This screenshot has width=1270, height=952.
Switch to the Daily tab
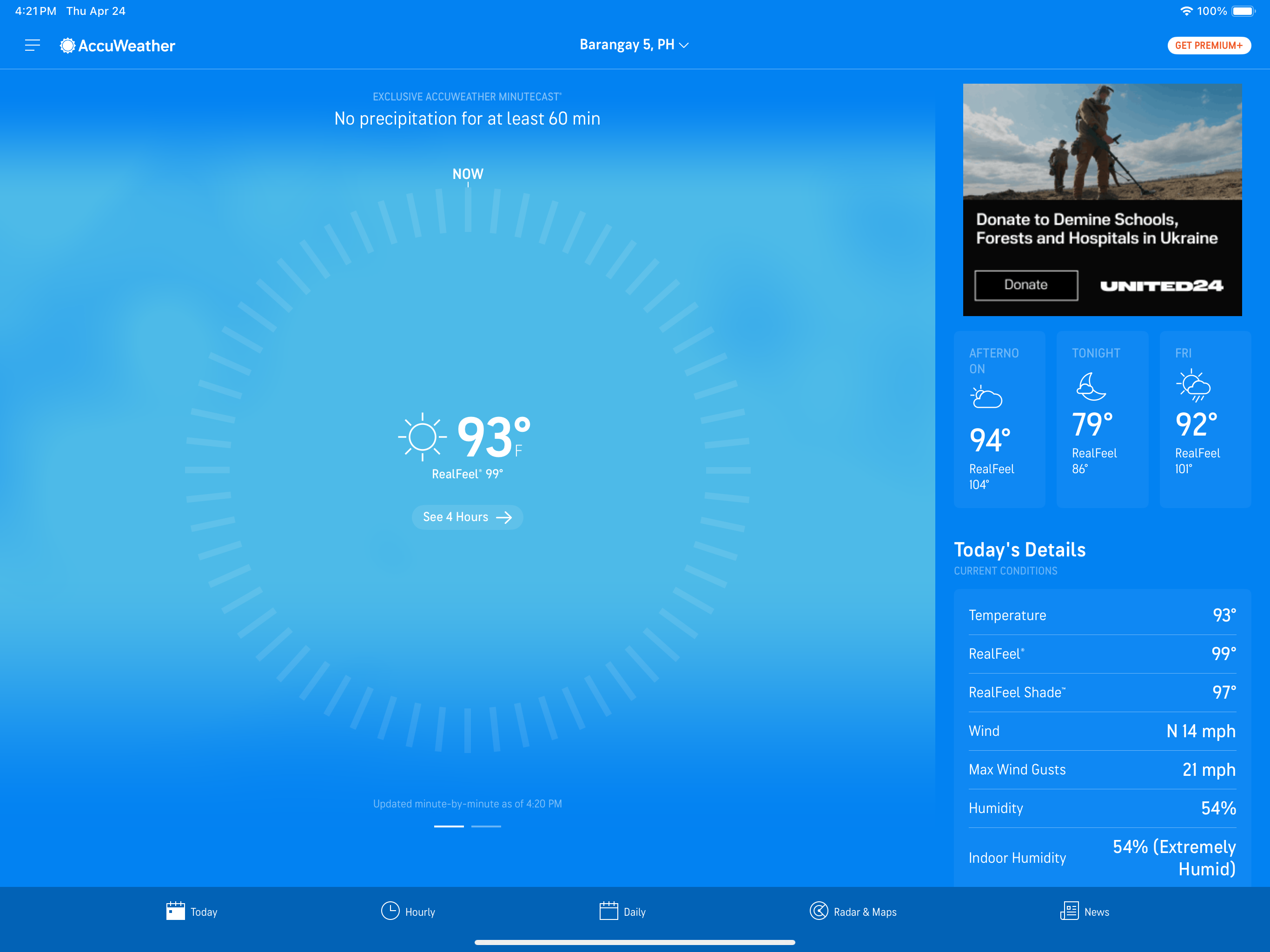click(x=622, y=912)
